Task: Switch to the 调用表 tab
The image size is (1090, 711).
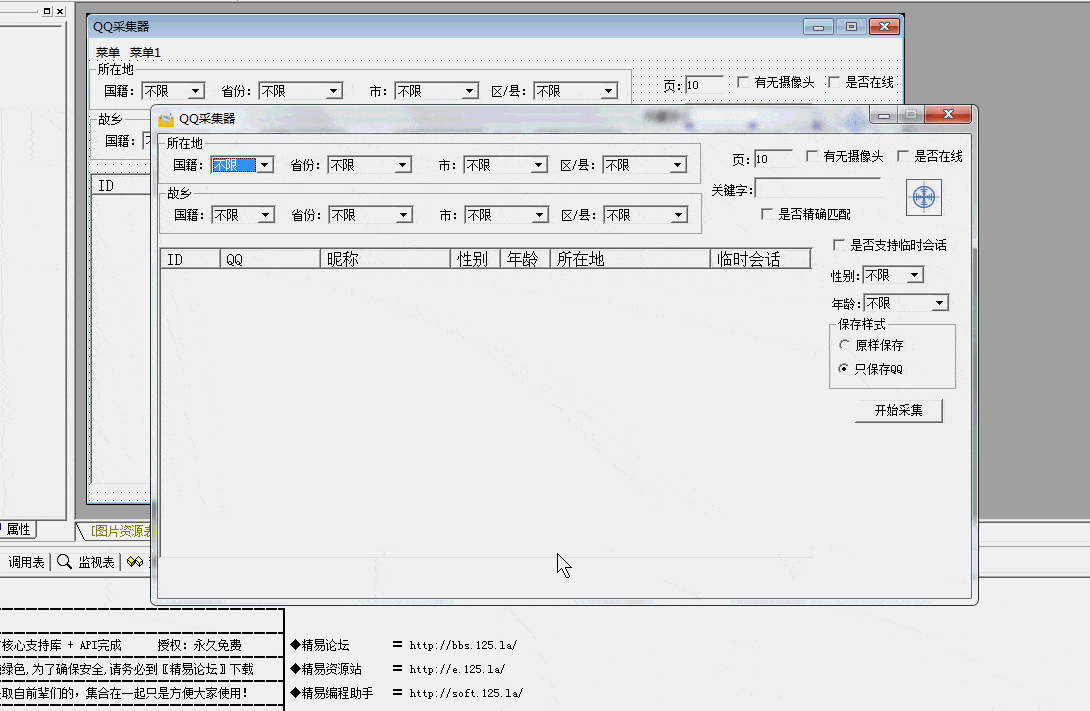Action: point(26,562)
